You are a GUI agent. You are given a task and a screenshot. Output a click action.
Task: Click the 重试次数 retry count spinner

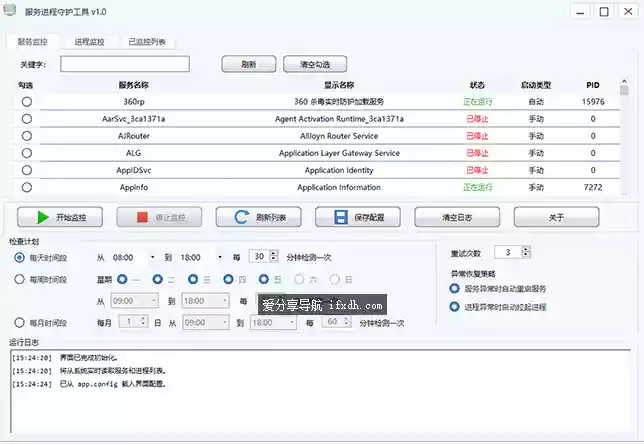coord(512,252)
